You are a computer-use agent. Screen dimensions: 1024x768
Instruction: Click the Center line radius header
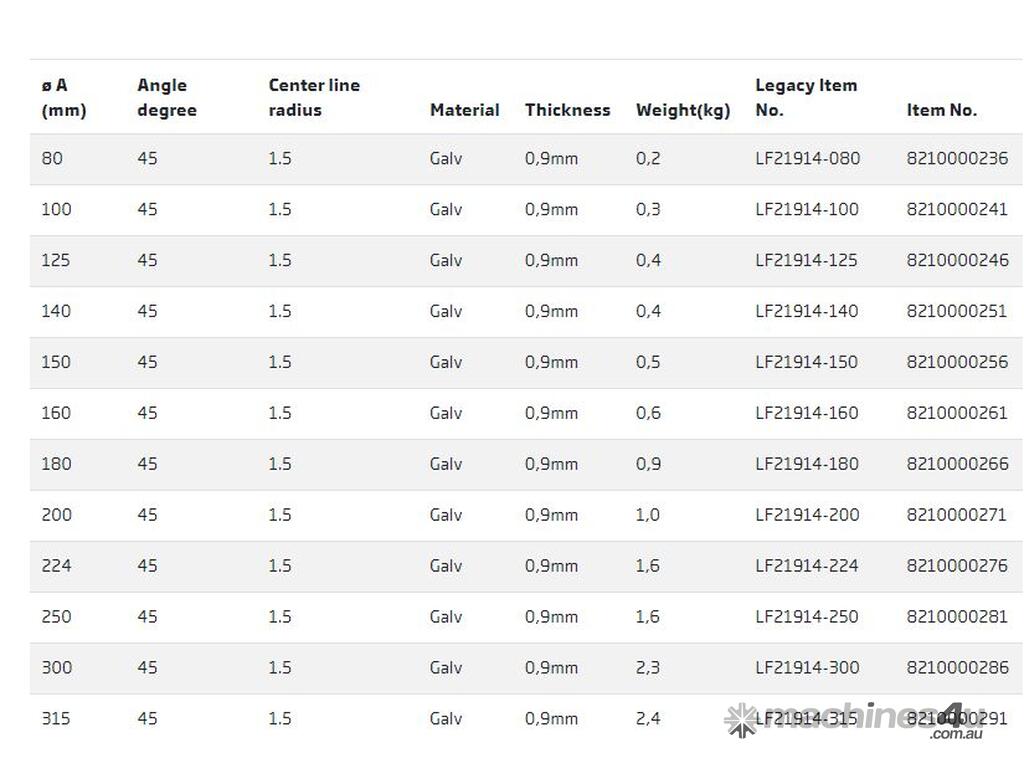coord(313,97)
